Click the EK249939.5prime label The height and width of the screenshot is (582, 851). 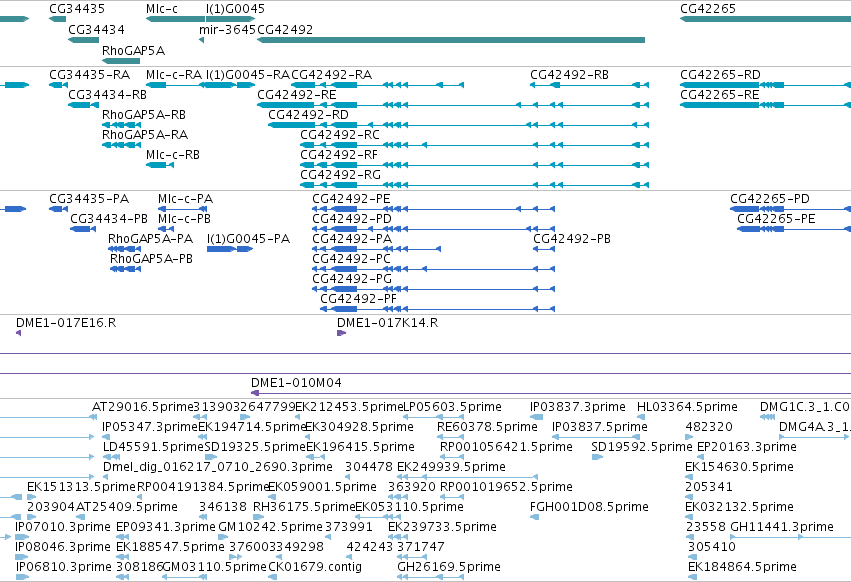tap(452, 467)
